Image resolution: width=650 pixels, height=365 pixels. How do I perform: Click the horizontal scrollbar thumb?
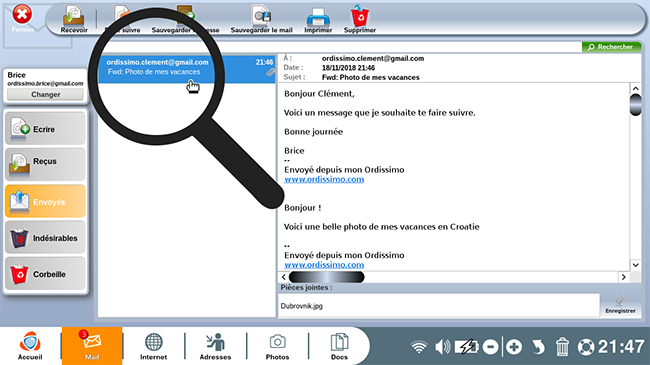click(x=327, y=277)
